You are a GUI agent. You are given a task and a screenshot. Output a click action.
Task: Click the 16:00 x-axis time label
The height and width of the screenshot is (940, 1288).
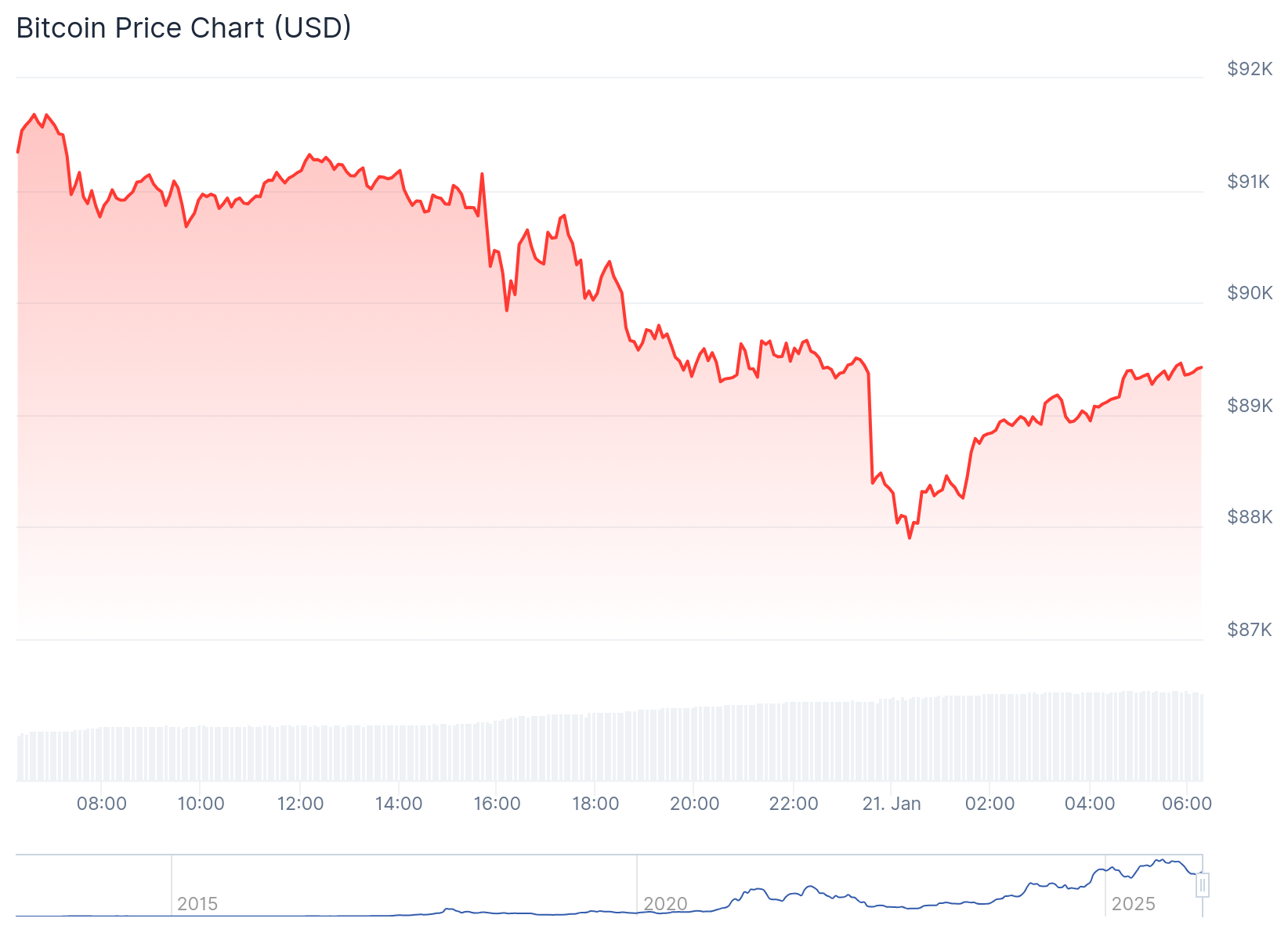[497, 804]
